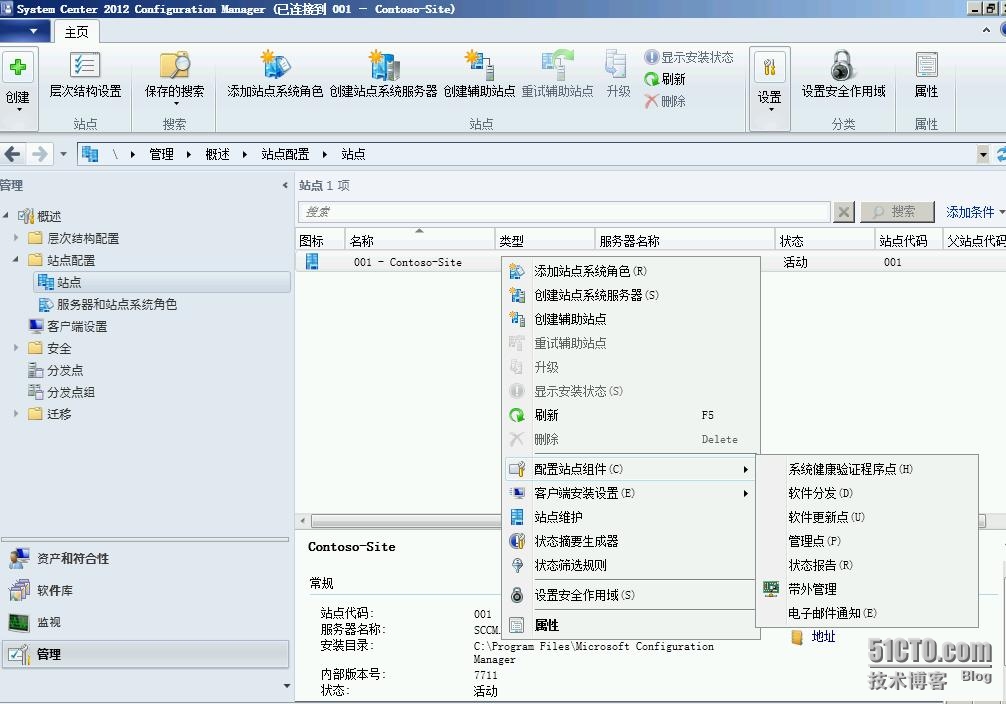The height and width of the screenshot is (704, 1006).
Task: Open 监视 workspace
Action: (145, 622)
